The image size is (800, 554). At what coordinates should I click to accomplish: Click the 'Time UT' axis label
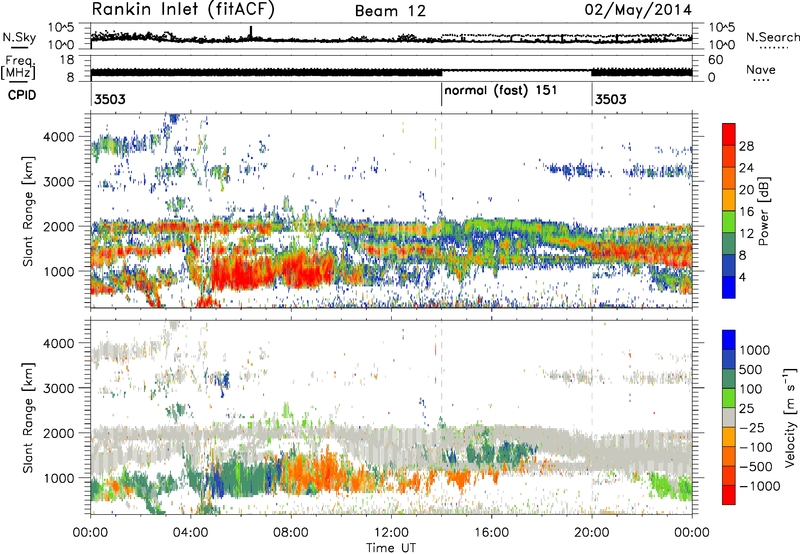pos(391,548)
